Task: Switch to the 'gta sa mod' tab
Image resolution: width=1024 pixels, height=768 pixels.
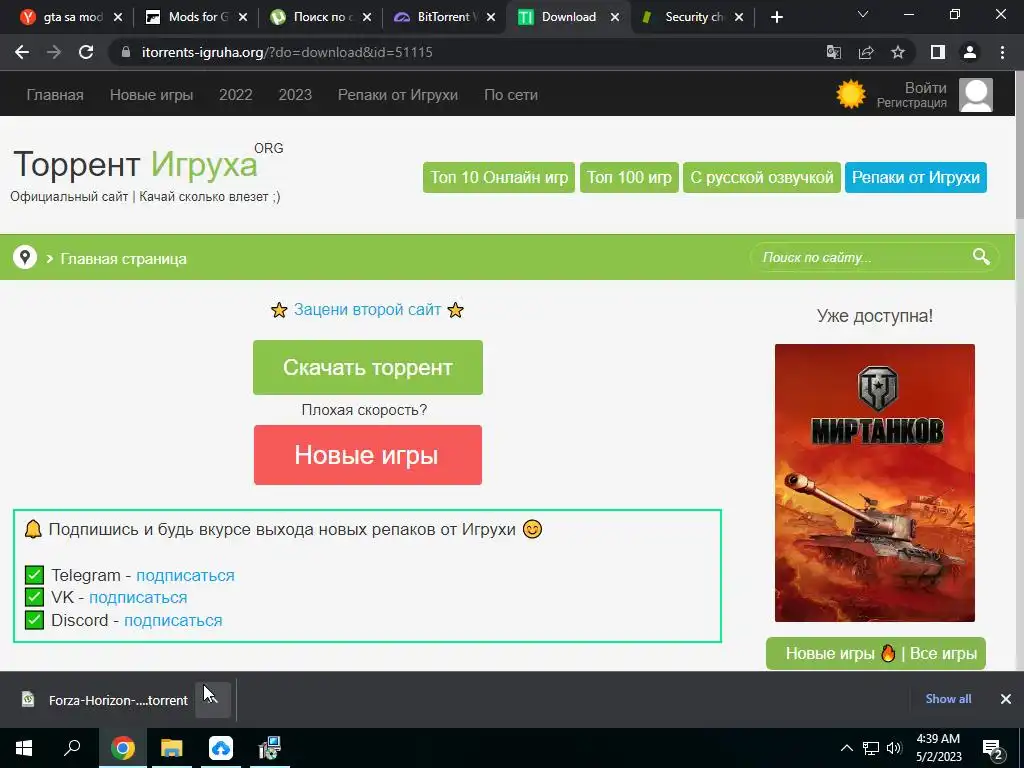Action: click(73, 17)
